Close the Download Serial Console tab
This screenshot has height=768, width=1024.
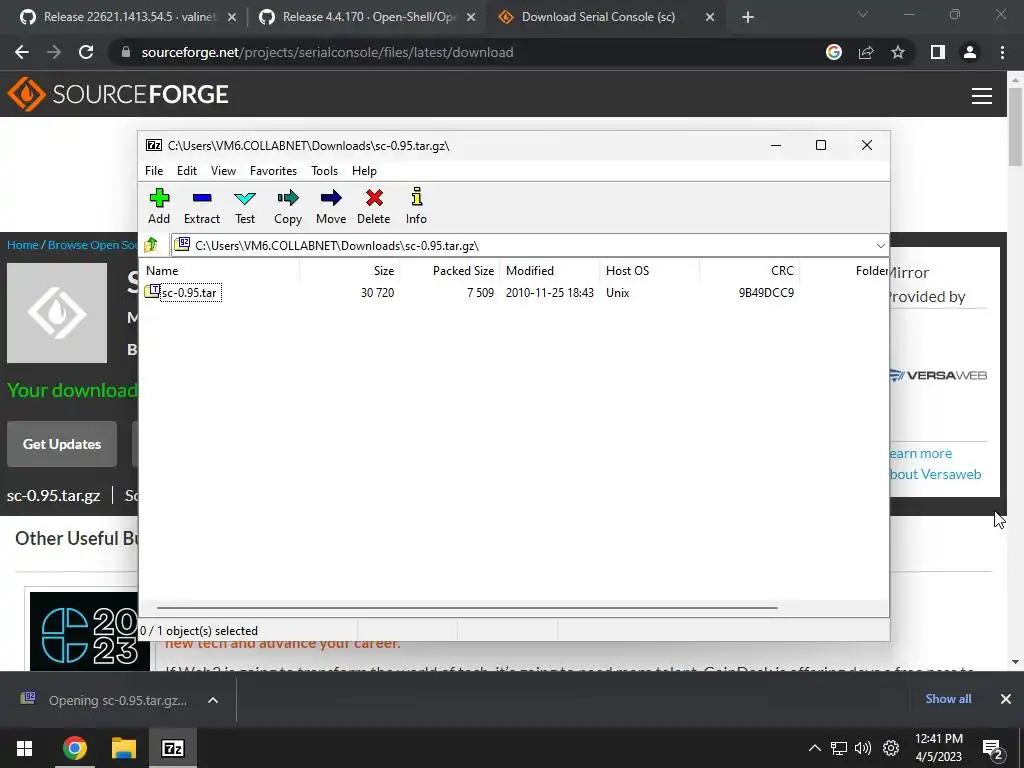coord(710,18)
